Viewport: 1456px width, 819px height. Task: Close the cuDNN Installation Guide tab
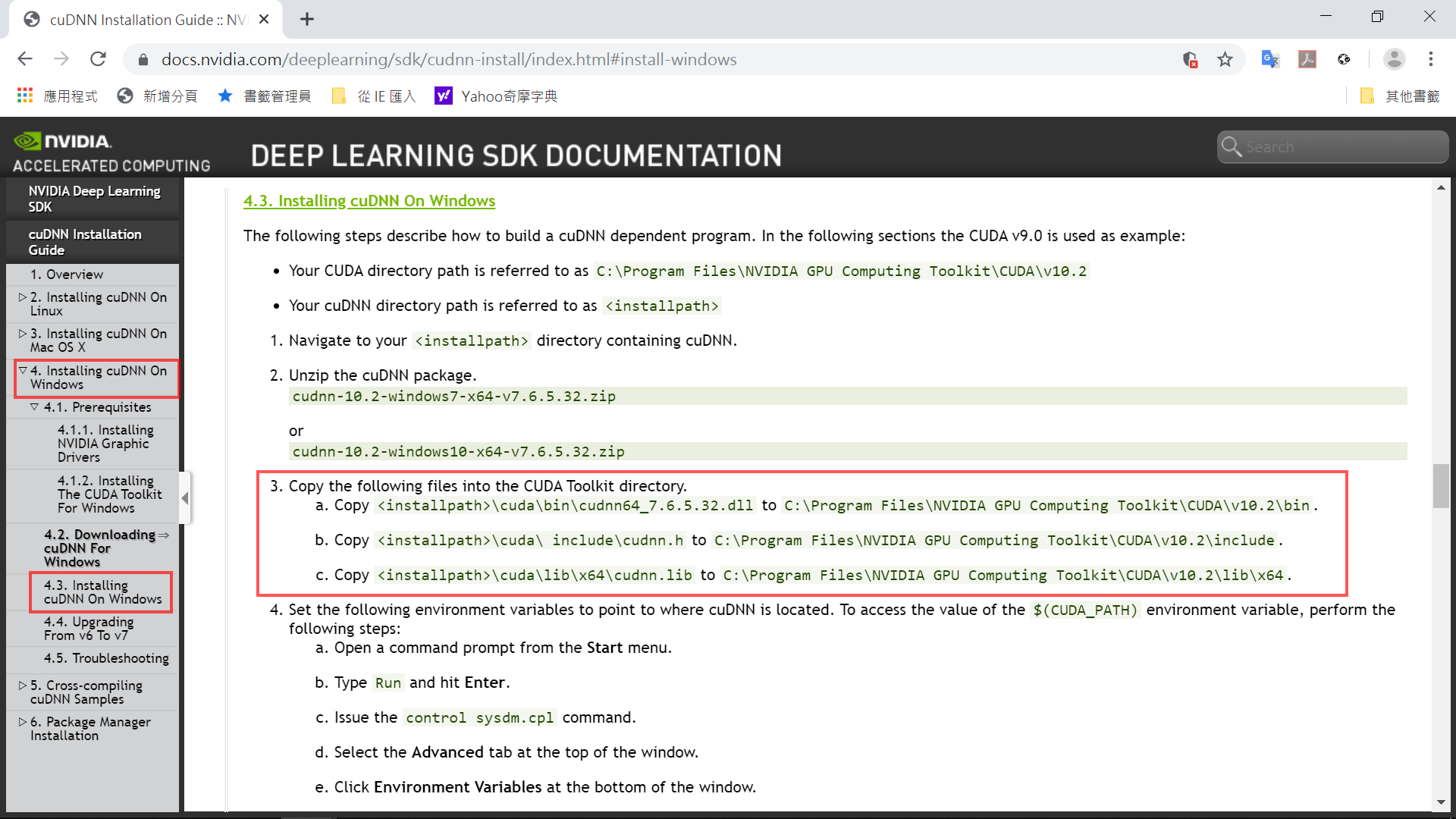coord(264,20)
